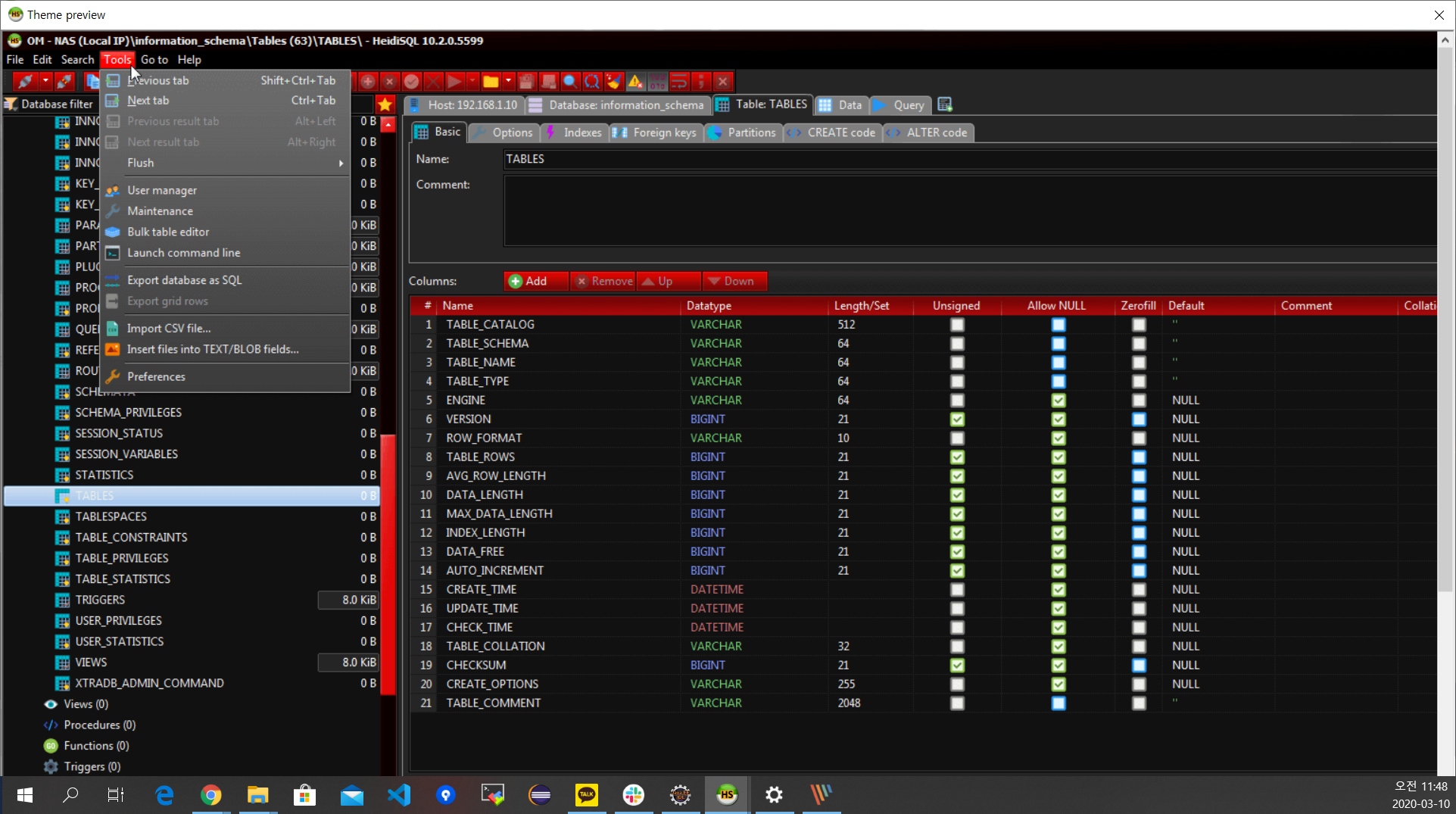Toggle Zerofill checkbox for TABLE_ROWS
This screenshot has width=1456, height=814.
[1139, 457]
